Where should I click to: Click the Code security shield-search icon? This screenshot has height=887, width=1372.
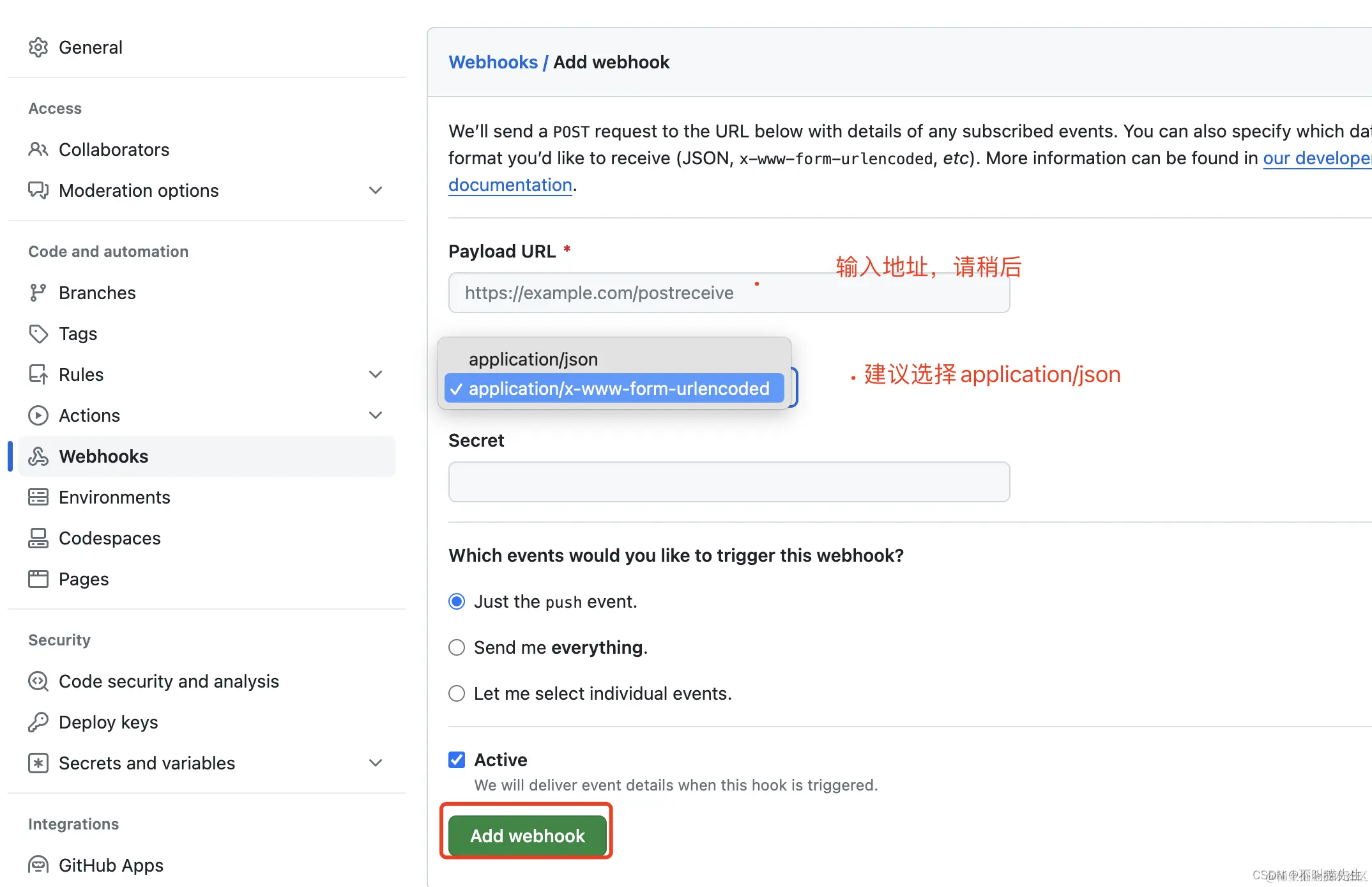(x=38, y=681)
